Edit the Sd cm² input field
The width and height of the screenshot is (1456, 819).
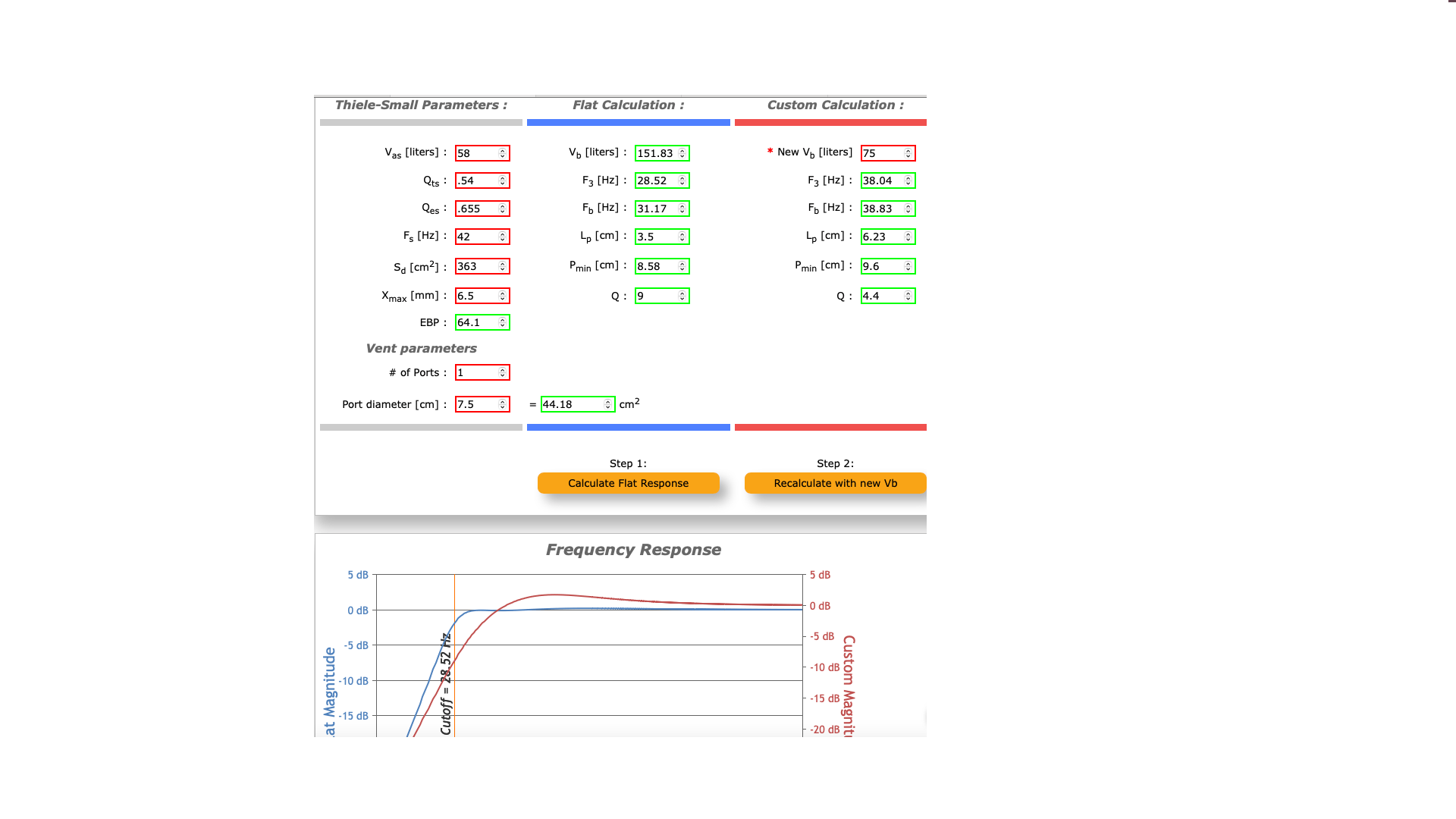[x=482, y=266]
